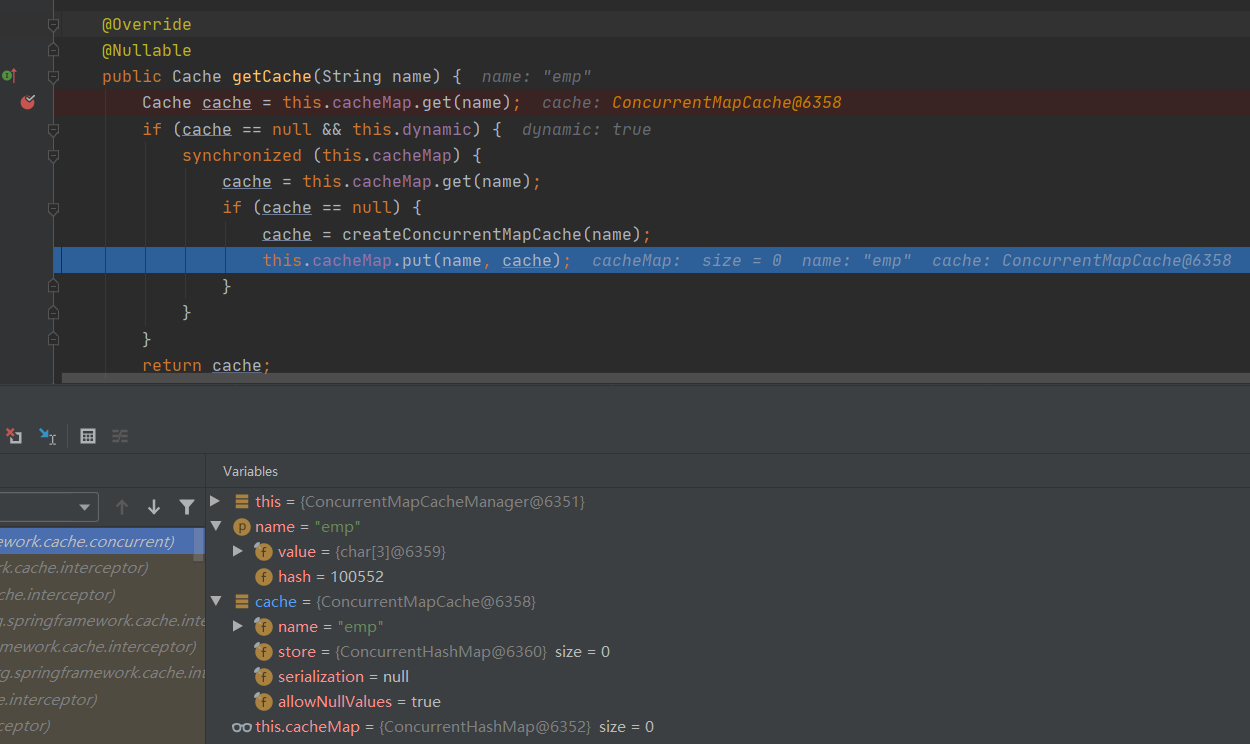This screenshot has height=744, width=1250.
Task: Click the inline hint 'cache: ConcurrentMapCache@6358' on breakpoint line
Action: [x=692, y=102]
